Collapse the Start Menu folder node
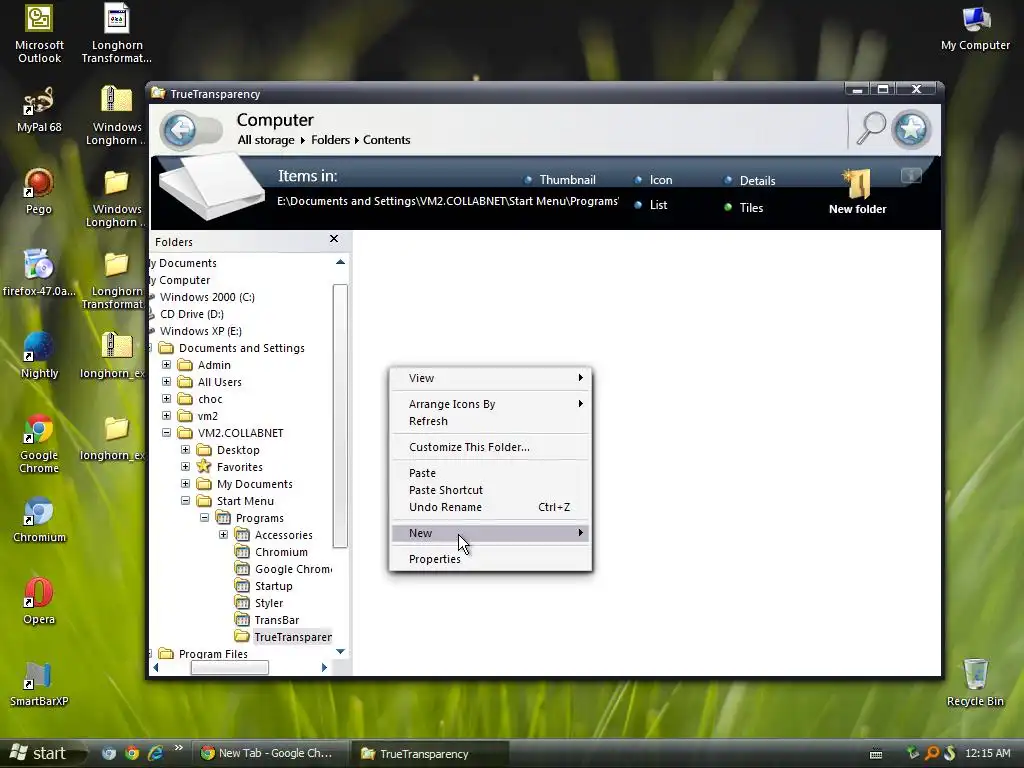The height and width of the screenshot is (768, 1024). pos(185,500)
